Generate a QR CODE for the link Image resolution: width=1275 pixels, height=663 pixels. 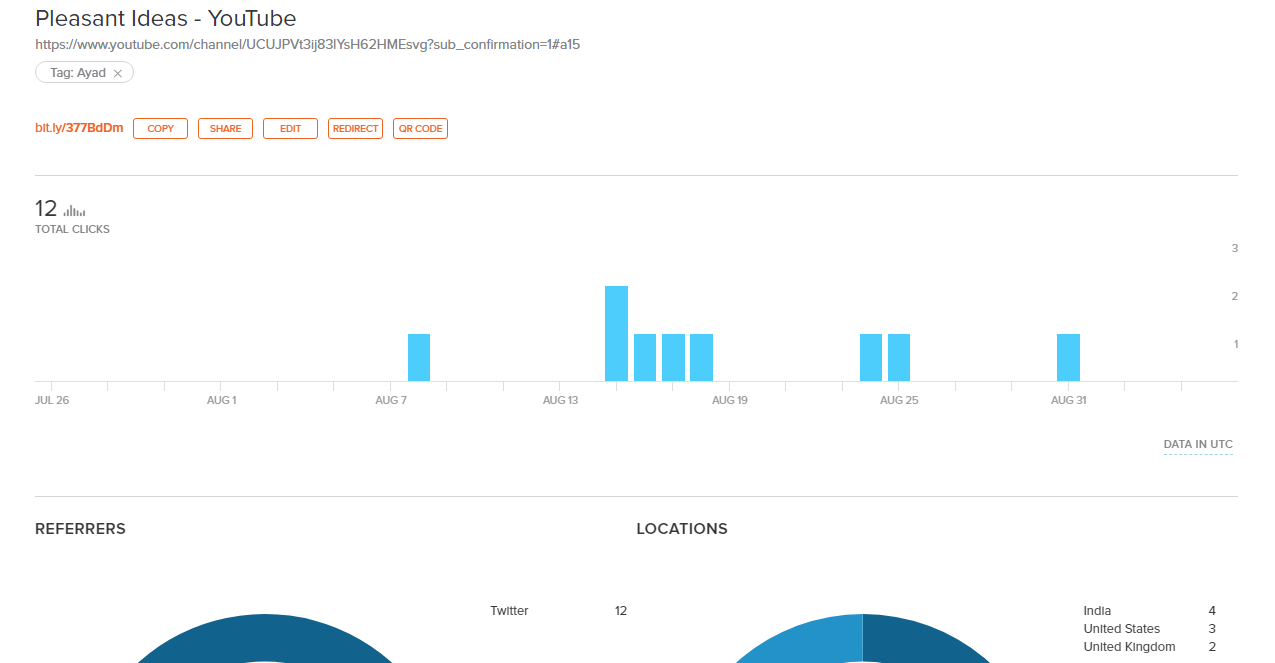(x=420, y=128)
